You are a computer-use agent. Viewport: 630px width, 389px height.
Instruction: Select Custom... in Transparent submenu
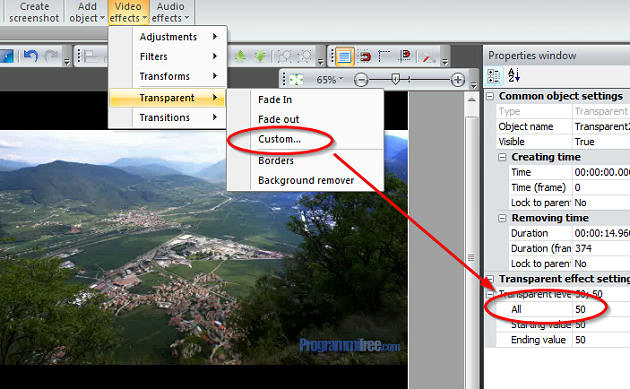tap(279, 139)
